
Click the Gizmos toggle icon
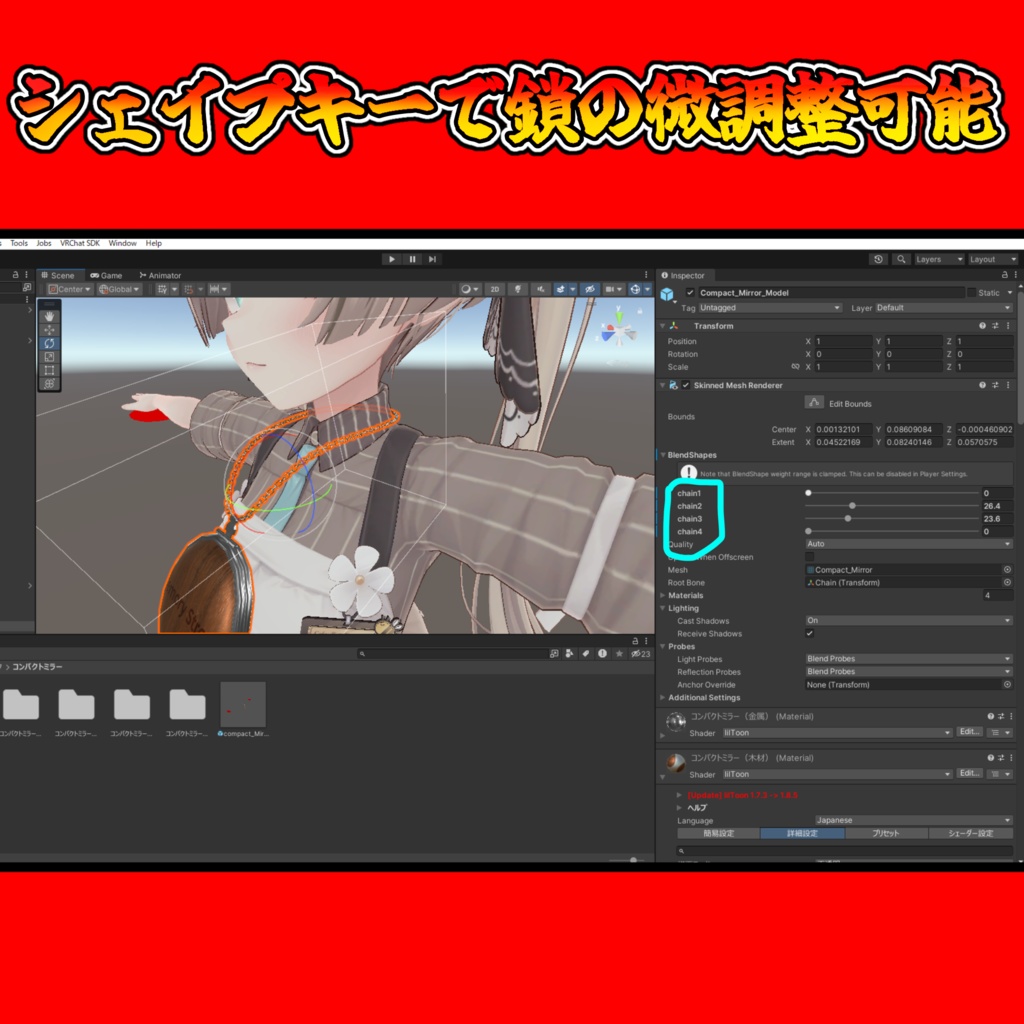[635, 289]
